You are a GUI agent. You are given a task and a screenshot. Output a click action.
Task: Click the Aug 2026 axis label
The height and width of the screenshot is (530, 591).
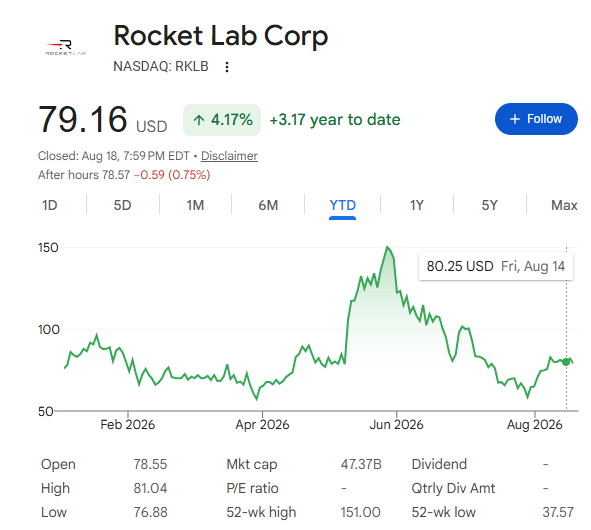[534, 425]
